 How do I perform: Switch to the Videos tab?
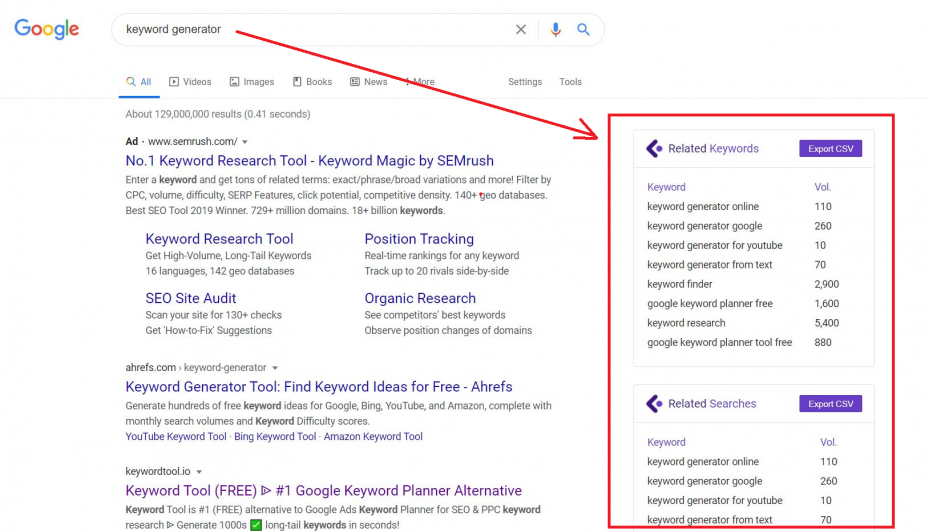click(190, 82)
